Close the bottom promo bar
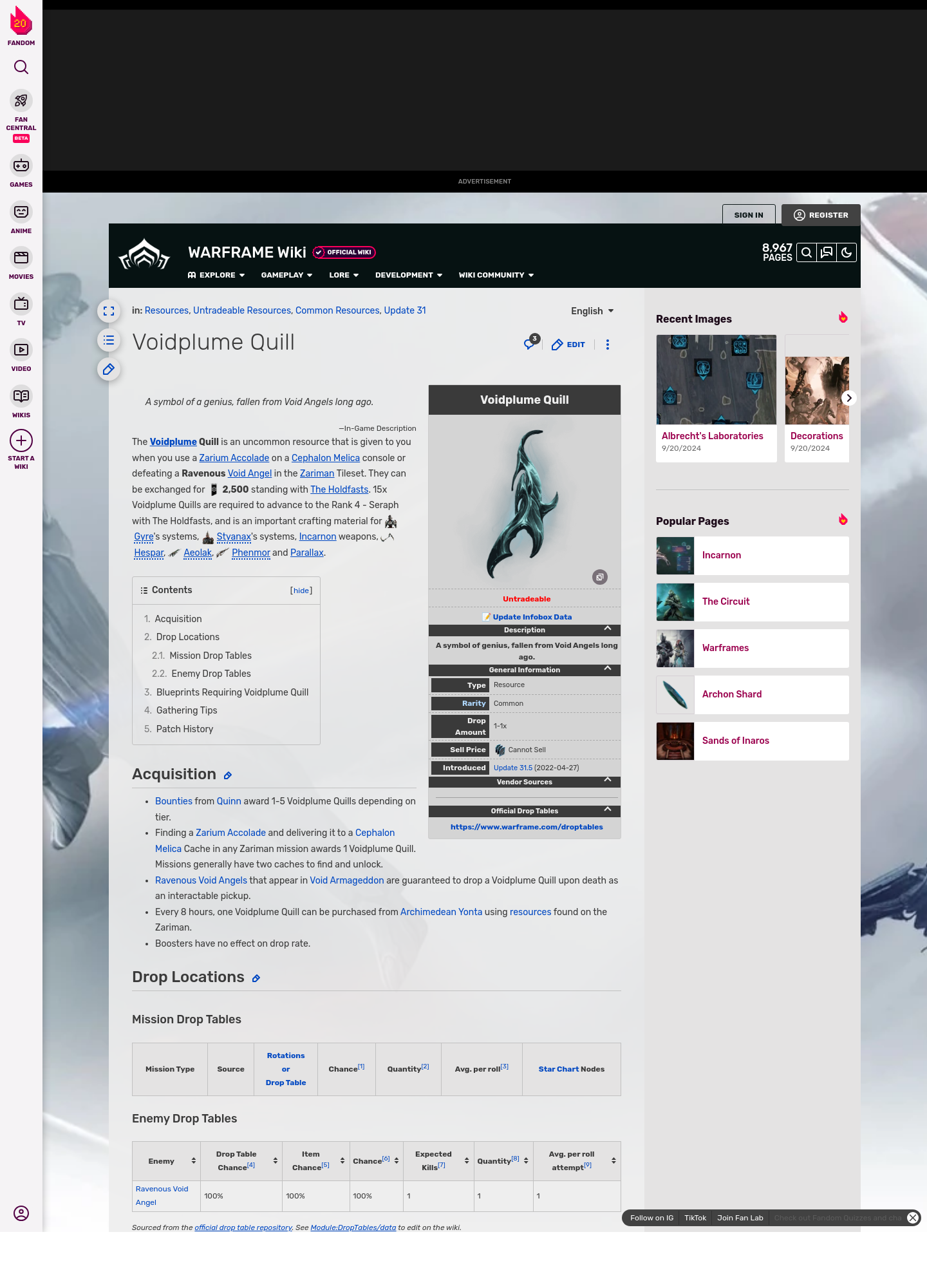 [913, 1218]
